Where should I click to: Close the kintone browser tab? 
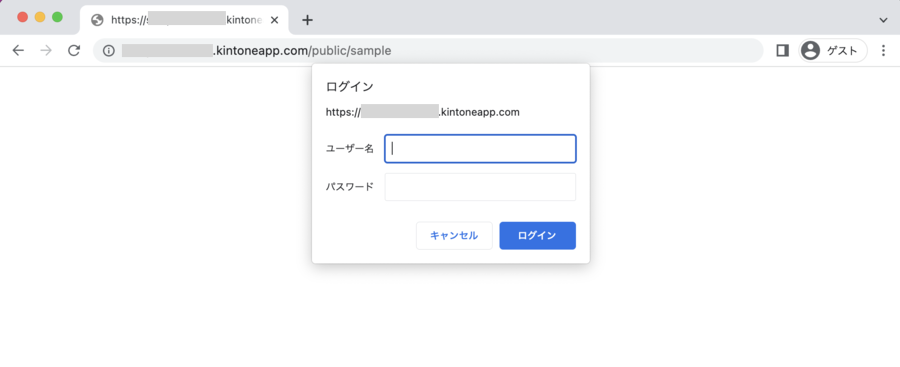coord(274,20)
